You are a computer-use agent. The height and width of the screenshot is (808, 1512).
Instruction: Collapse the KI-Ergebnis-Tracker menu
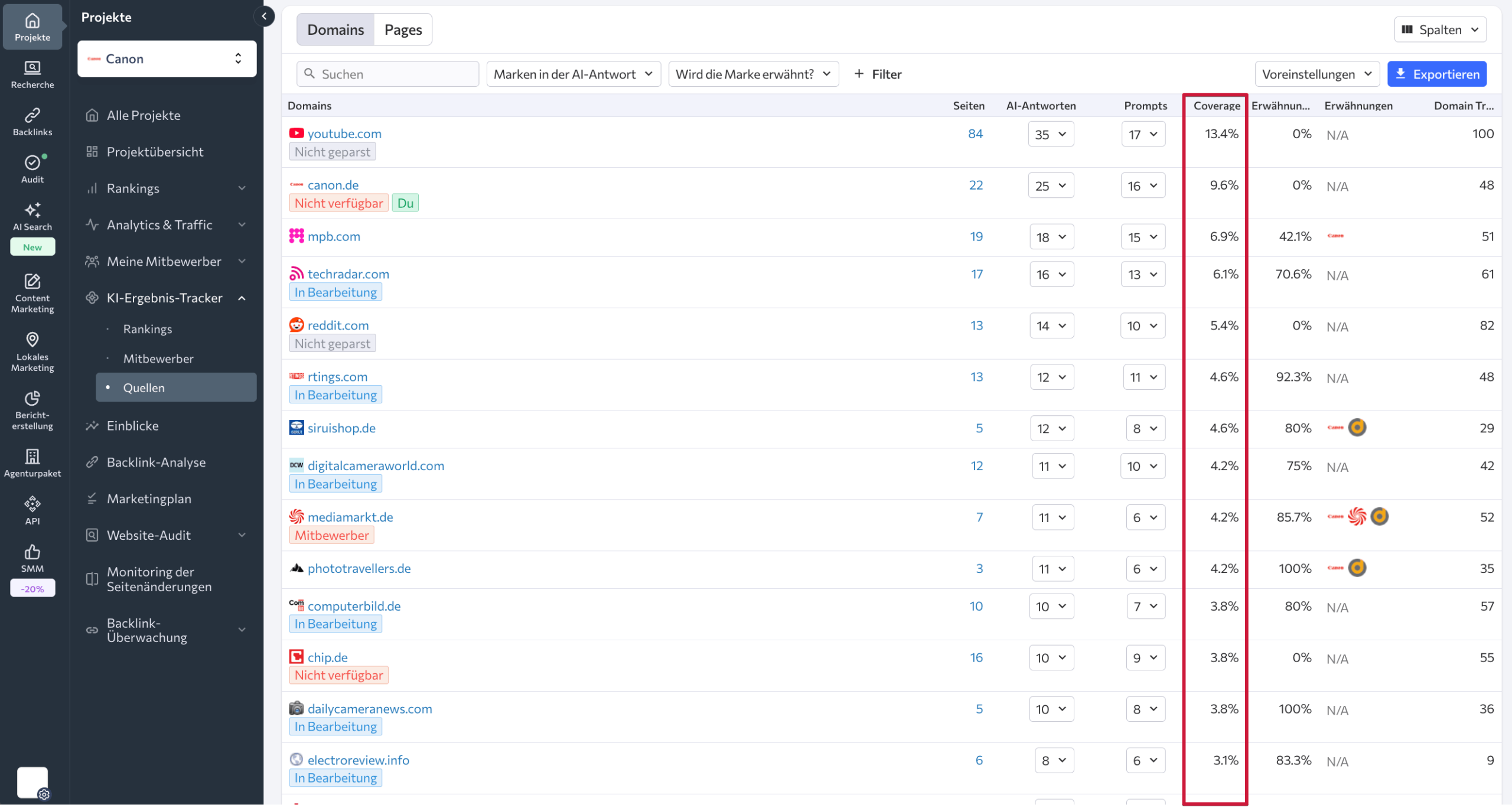(x=242, y=298)
